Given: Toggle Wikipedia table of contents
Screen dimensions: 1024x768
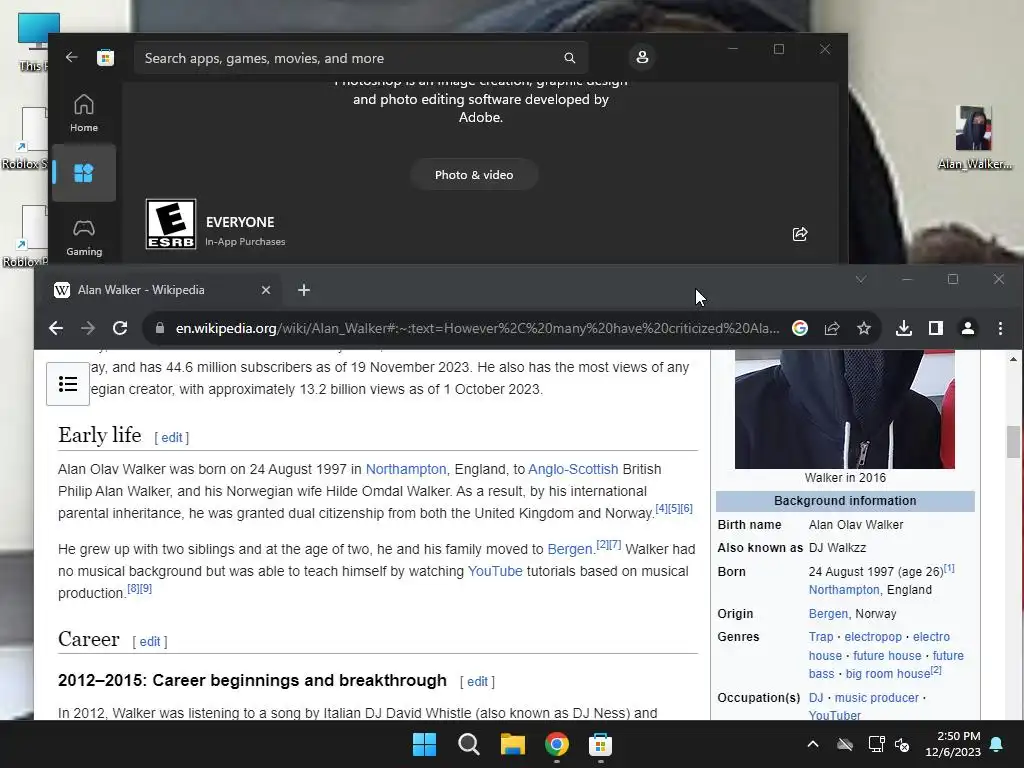Looking at the screenshot, I should [x=68, y=384].
